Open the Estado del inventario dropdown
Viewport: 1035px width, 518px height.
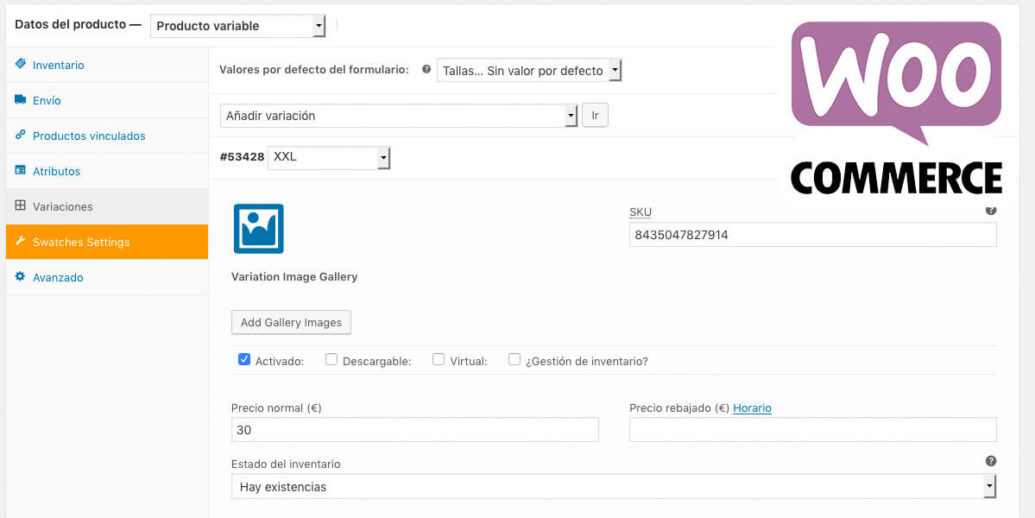coord(613,487)
